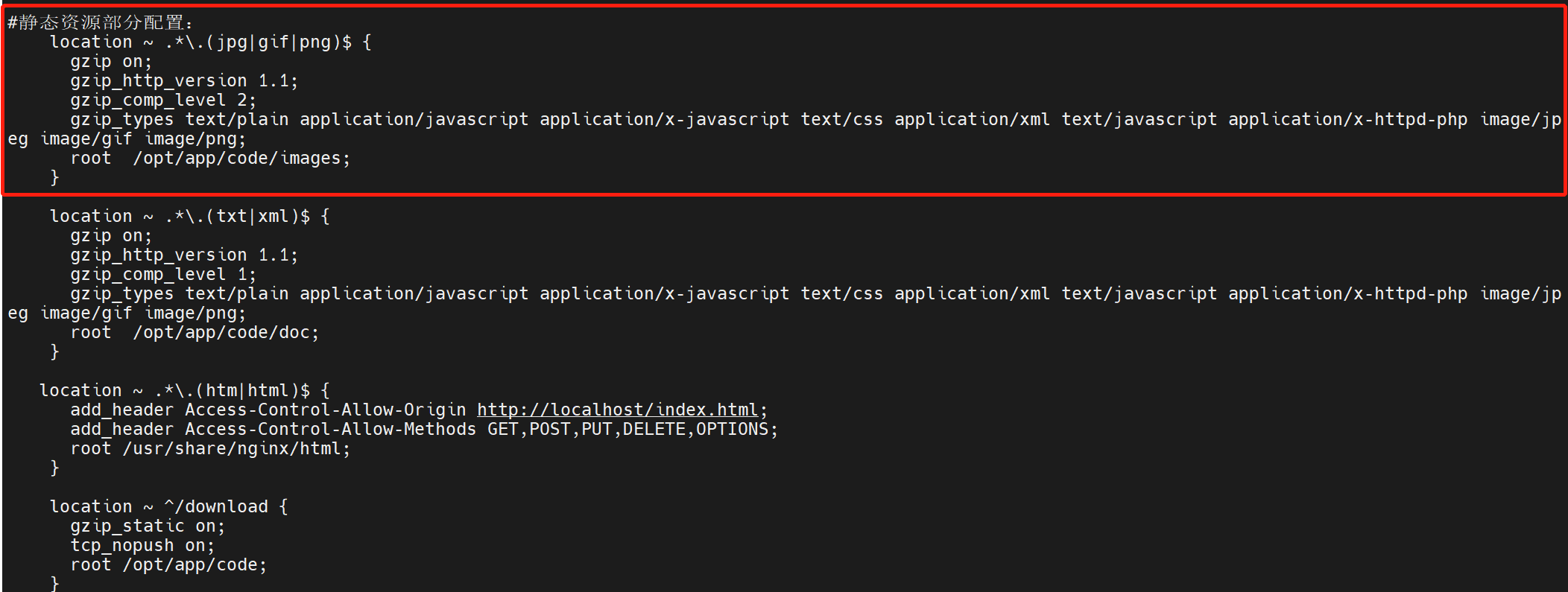The image size is (1568, 592).
Task: Click the localhost index.html URL link
Action: pos(617,410)
